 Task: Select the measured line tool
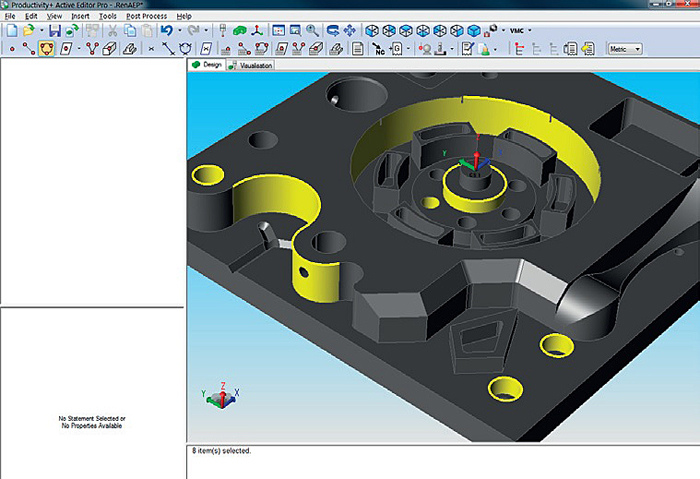(x=29, y=49)
